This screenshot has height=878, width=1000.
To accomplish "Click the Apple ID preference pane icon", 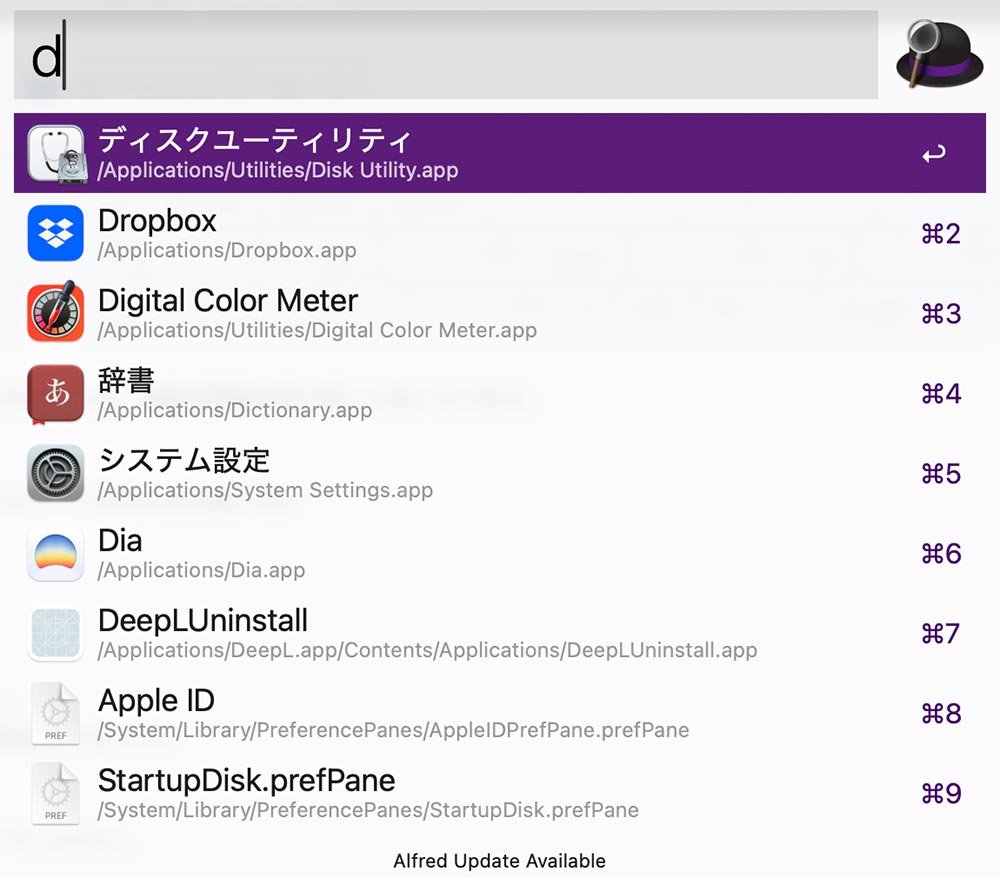I will [55, 713].
